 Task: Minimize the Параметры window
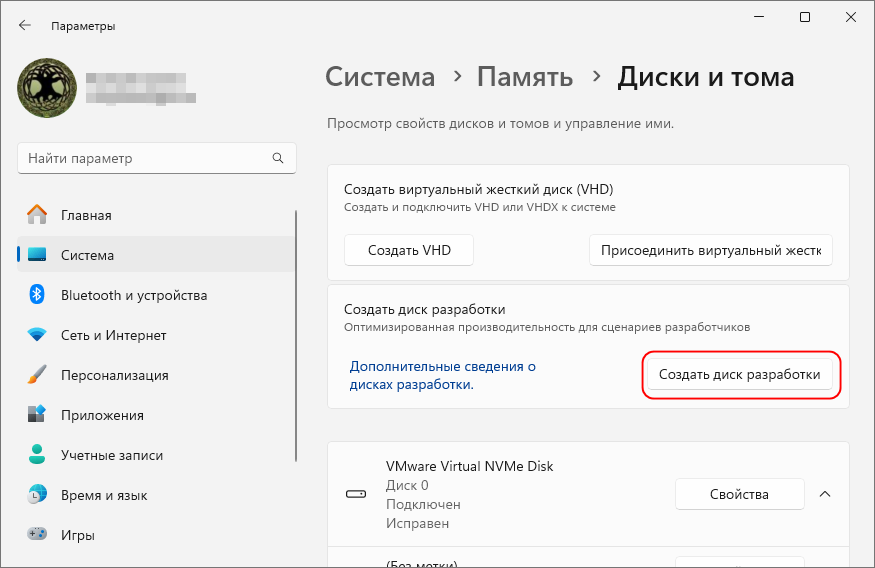point(759,17)
